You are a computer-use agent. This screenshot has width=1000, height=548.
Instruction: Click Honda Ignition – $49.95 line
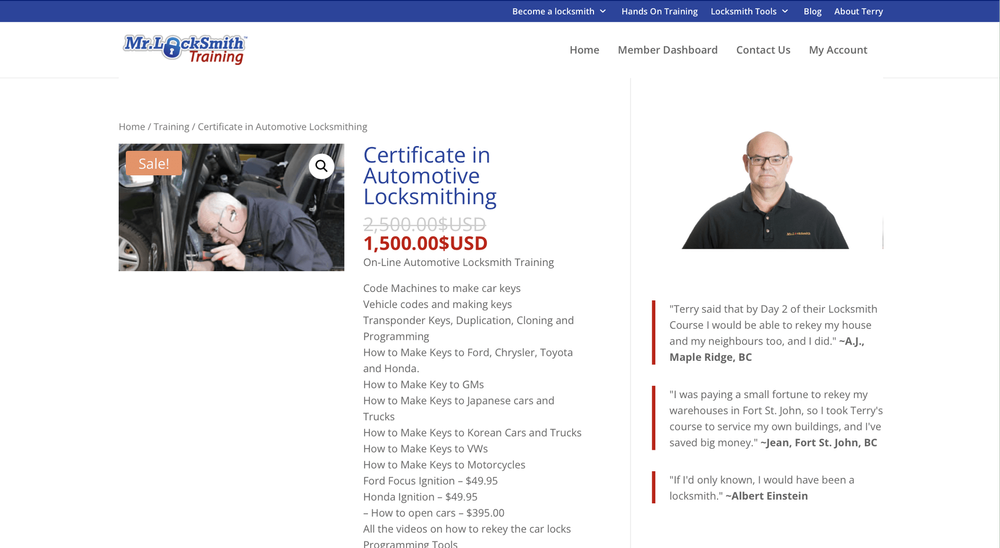click(420, 497)
